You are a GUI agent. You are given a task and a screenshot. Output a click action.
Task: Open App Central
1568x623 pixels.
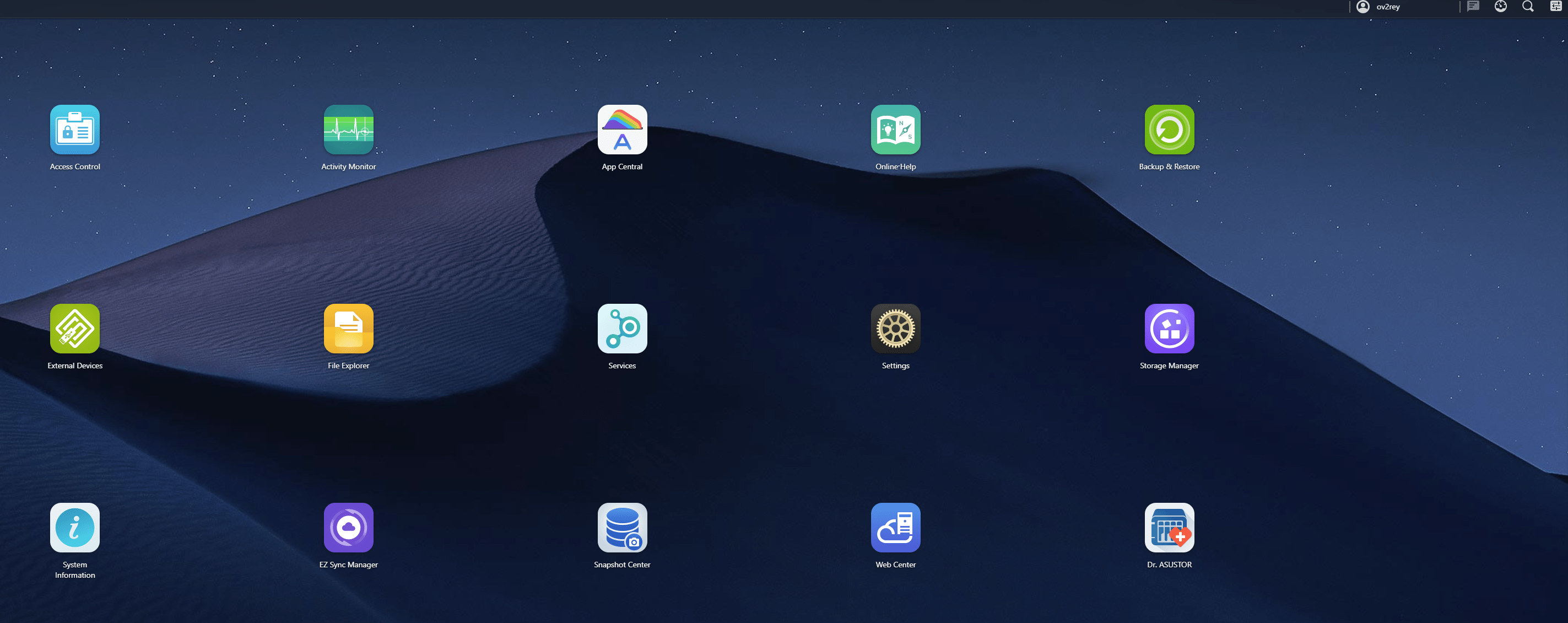pos(622,130)
